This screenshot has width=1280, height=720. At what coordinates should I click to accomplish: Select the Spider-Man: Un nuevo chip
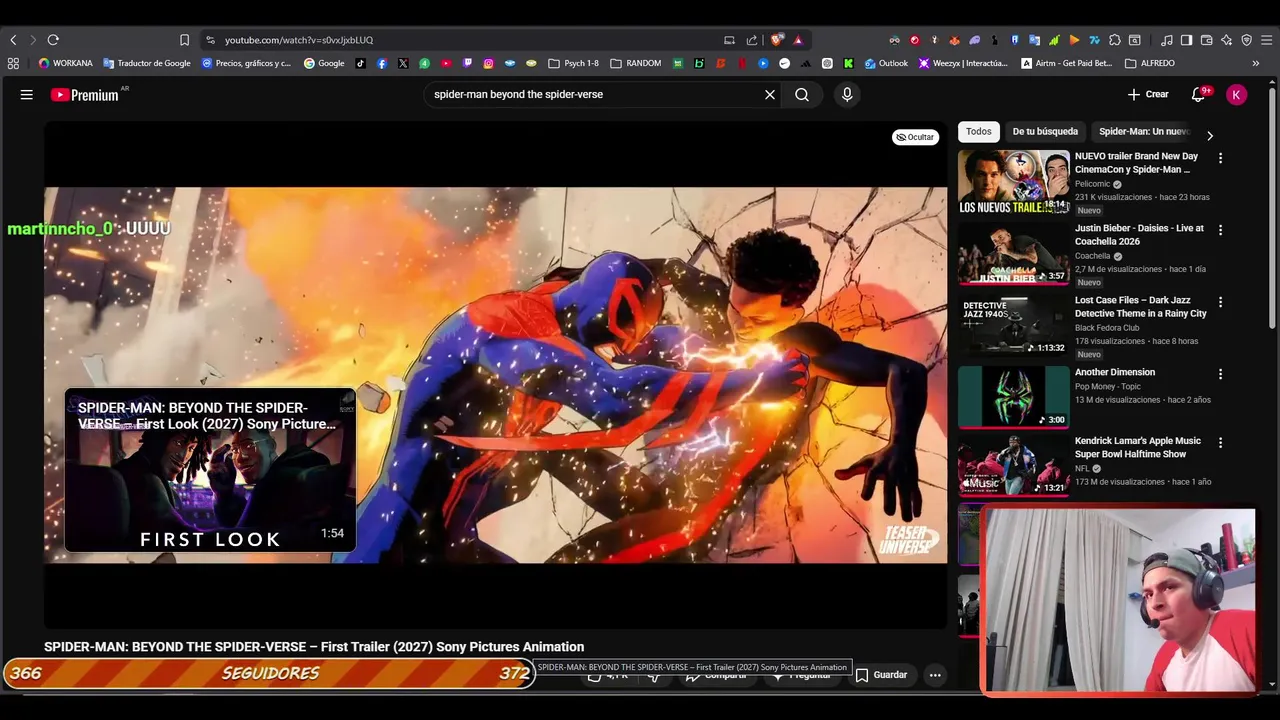click(x=1144, y=131)
